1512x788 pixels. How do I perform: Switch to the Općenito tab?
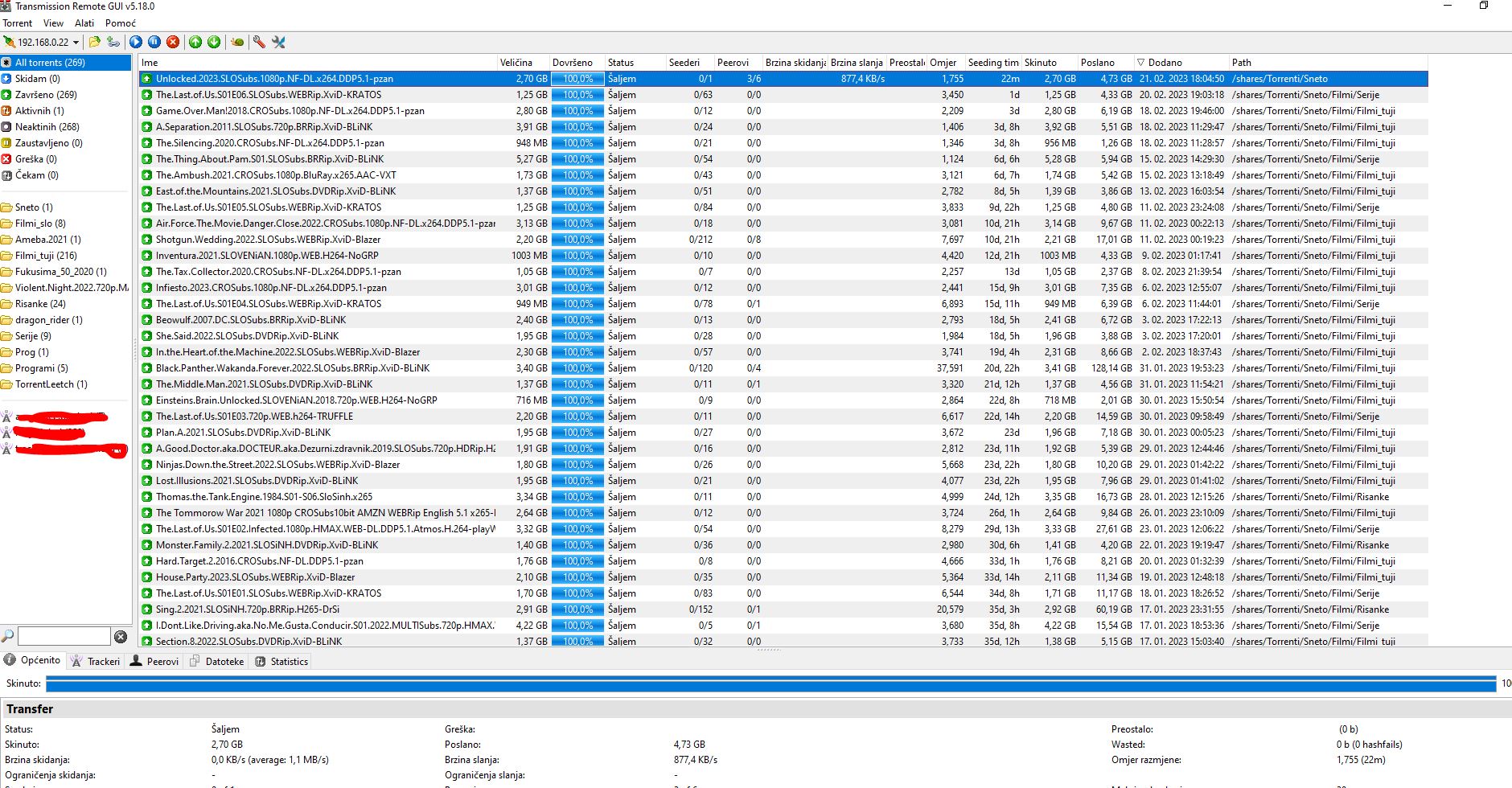[32, 660]
